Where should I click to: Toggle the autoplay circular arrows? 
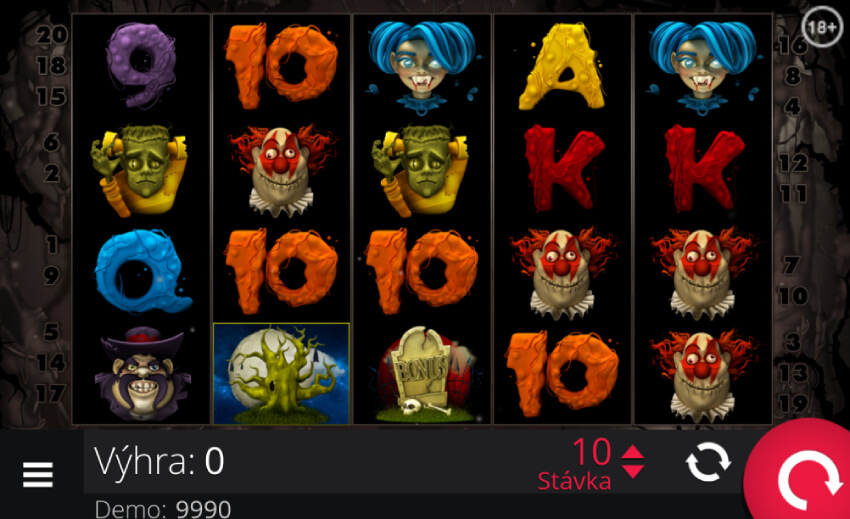point(708,463)
